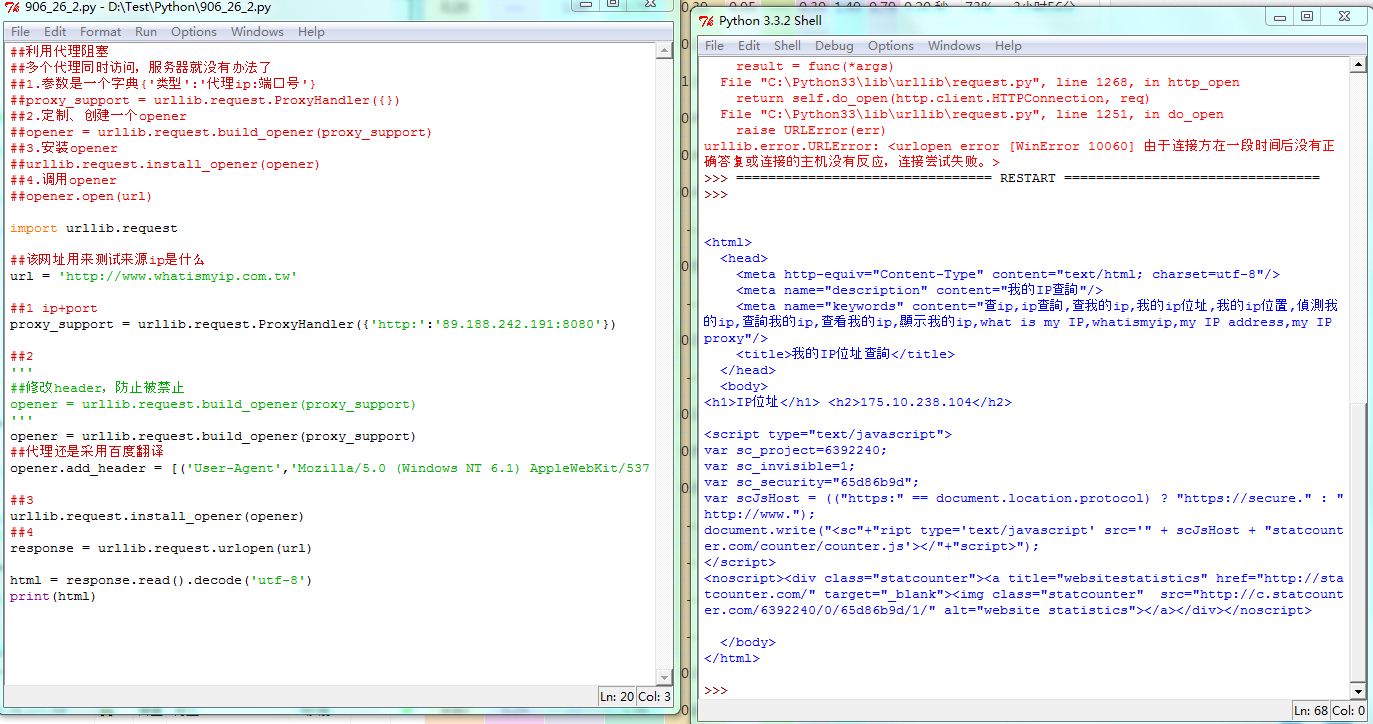Maximize the Python 3.3.2 Shell window
This screenshot has height=724, width=1373.
[x=1306, y=17]
